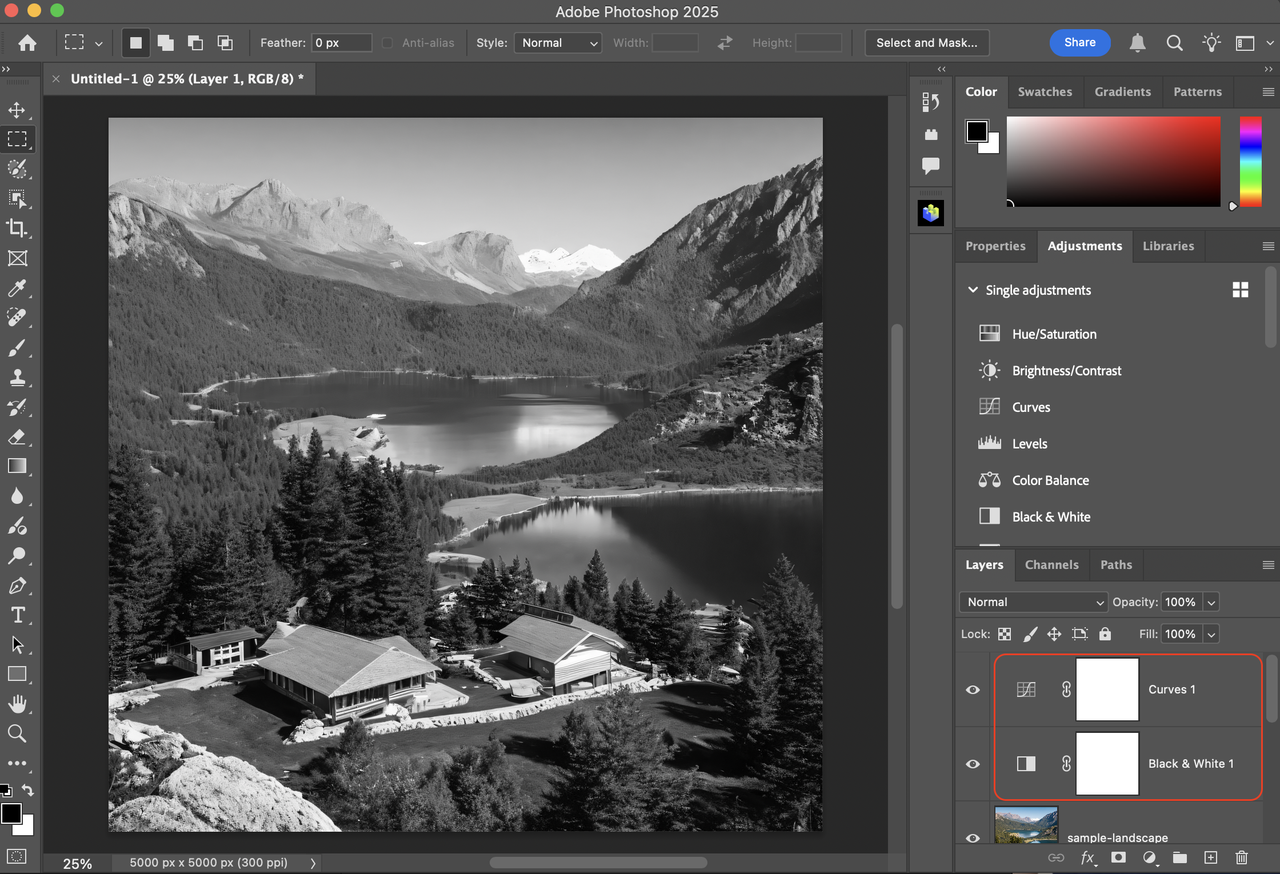Open the Edit Toolbar three-dots menu

pyautogui.click(x=17, y=764)
